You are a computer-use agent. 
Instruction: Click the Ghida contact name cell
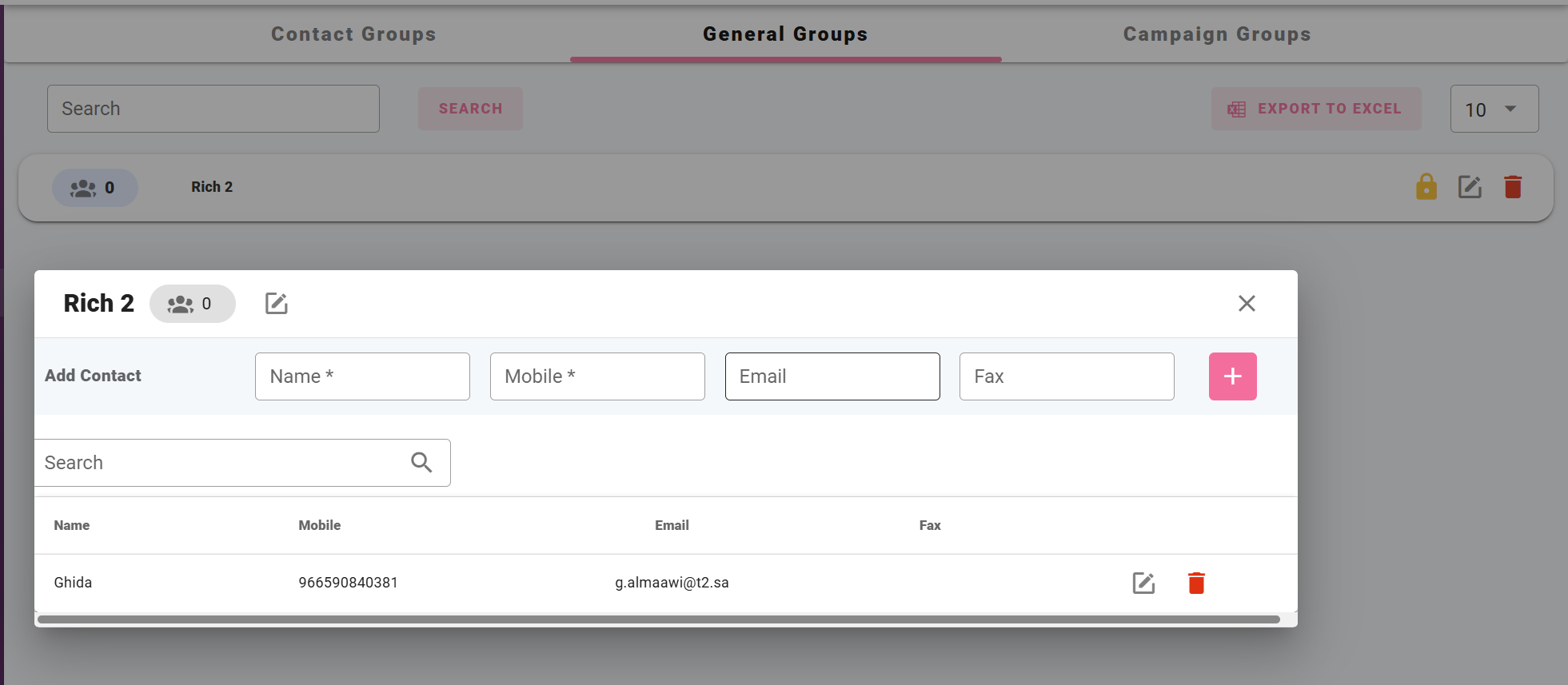click(73, 583)
